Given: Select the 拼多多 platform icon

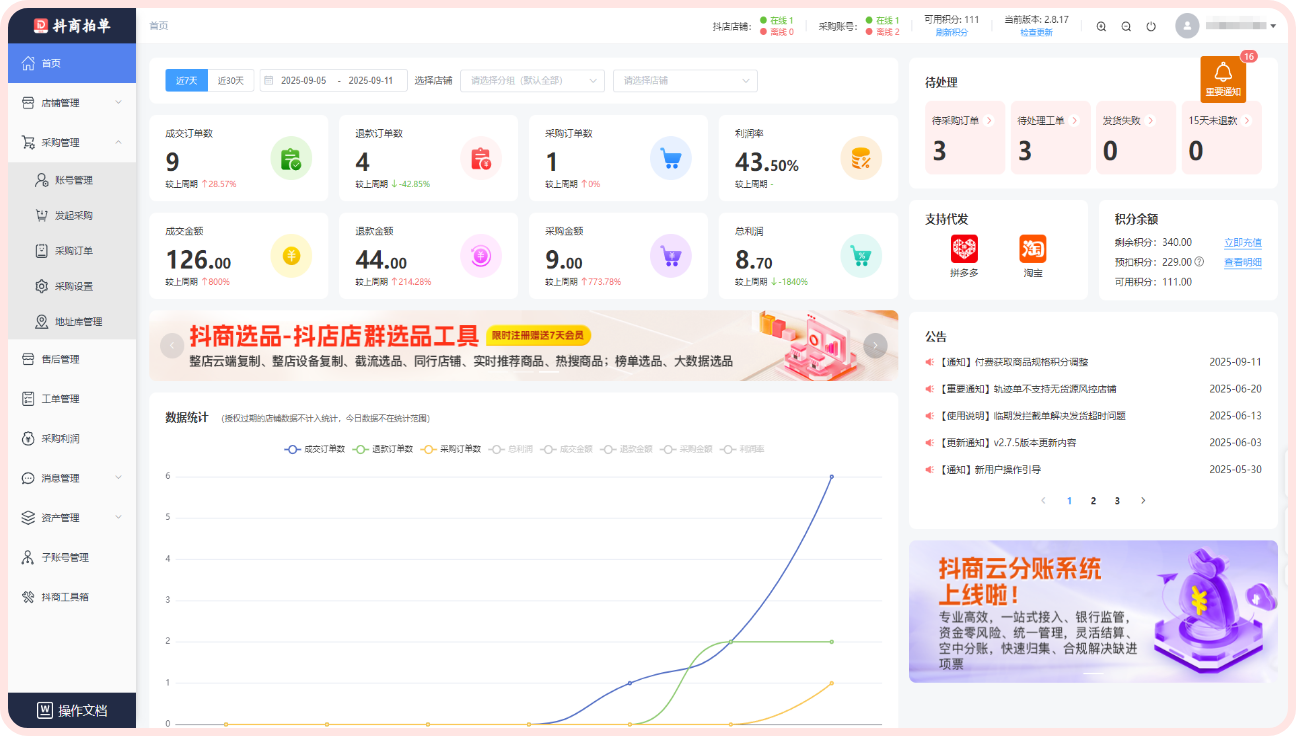Looking at the screenshot, I should click(x=964, y=249).
